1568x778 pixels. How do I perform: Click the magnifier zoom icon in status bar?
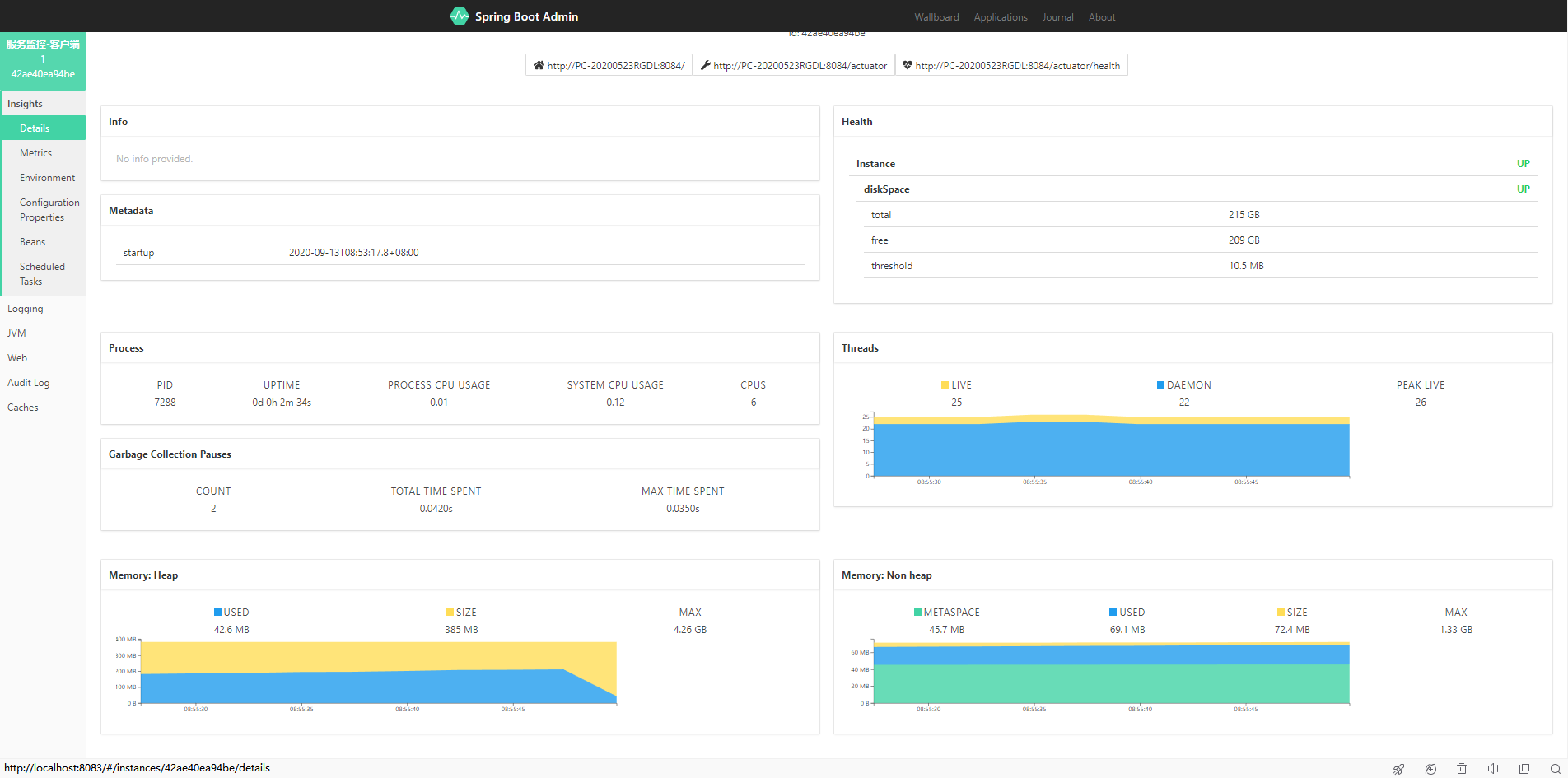pyautogui.click(x=1556, y=769)
